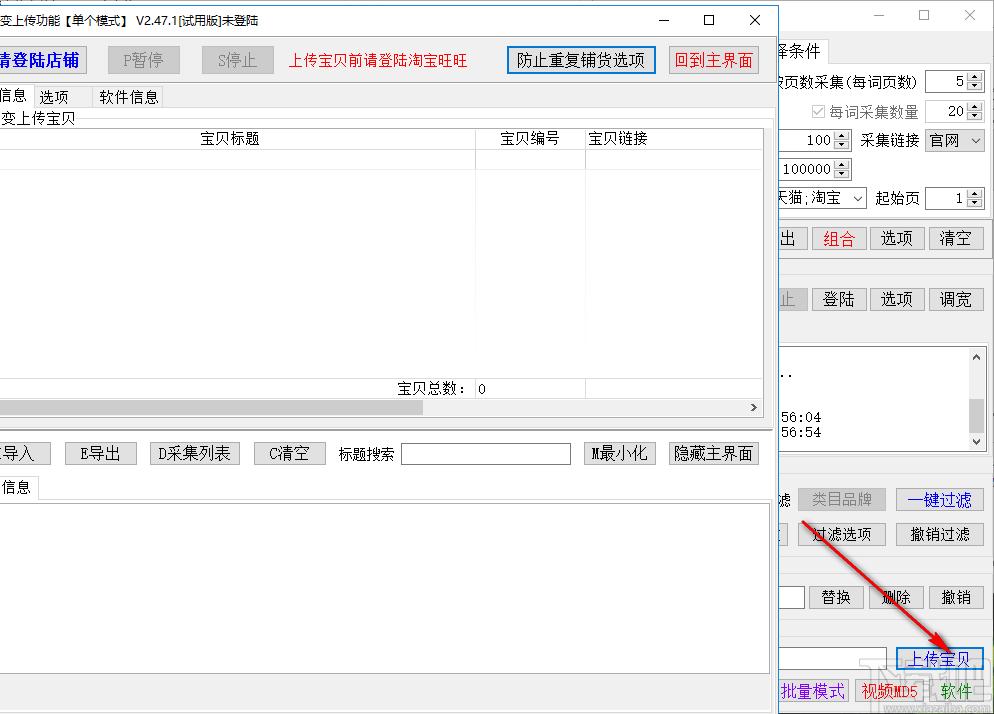Image resolution: width=994 pixels, height=714 pixels.
Task: Switch to the 软件信息 tab
Action: coord(129,97)
